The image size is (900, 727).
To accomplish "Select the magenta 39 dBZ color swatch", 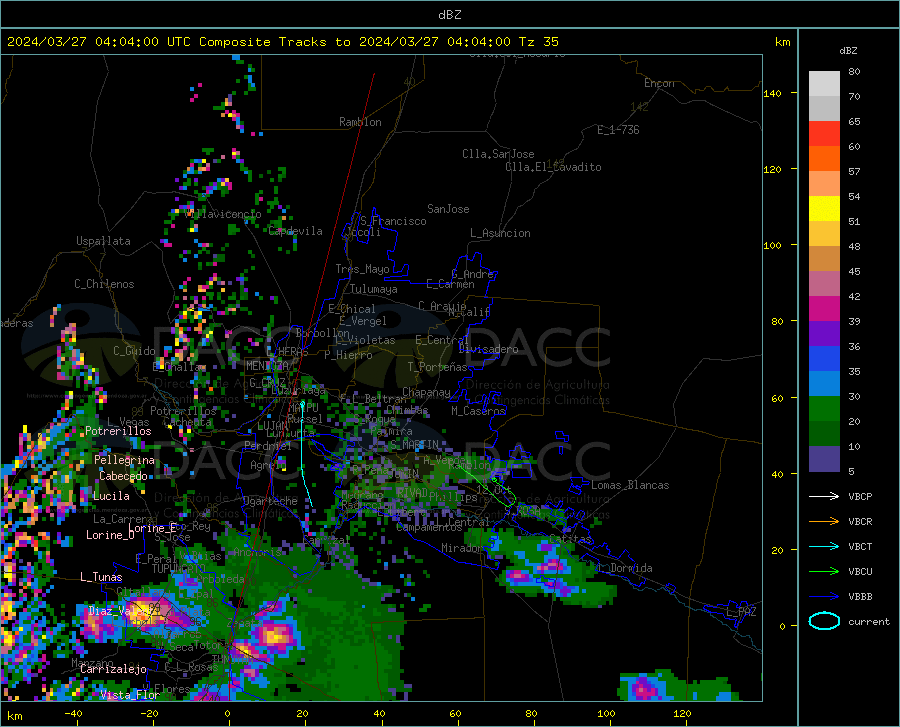I will click(824, 309).
